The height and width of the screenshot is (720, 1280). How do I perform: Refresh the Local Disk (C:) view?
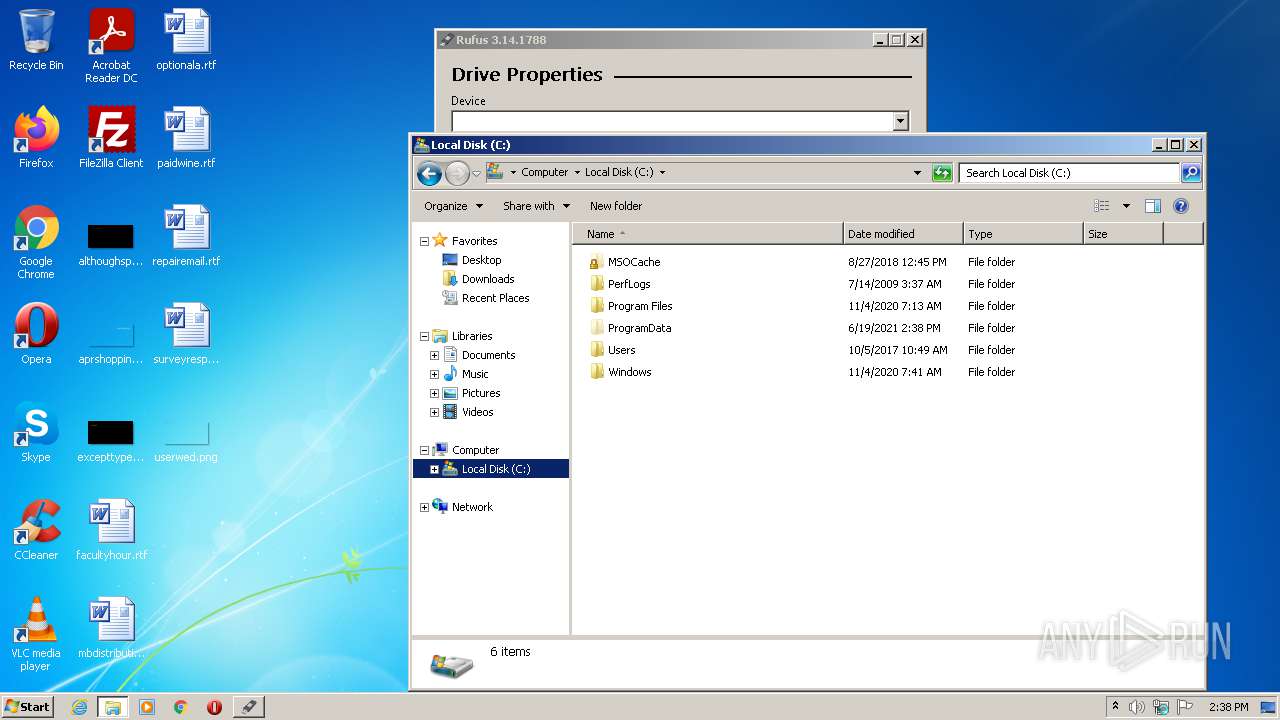point(941,173)
